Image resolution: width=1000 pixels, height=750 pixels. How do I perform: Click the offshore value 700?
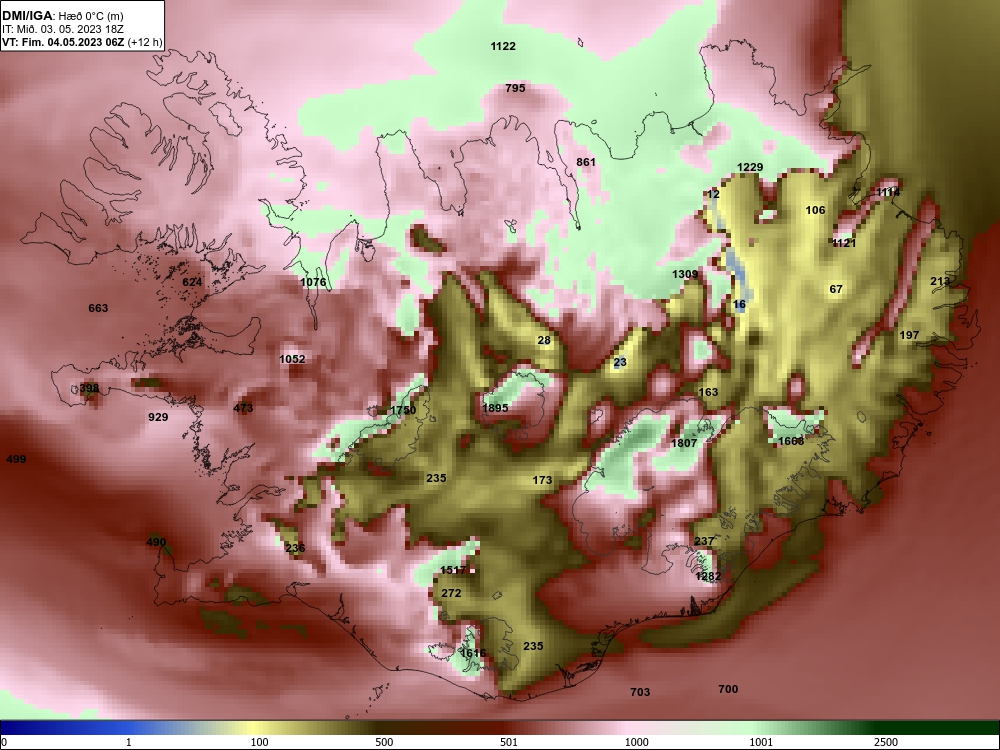point(728,689)
